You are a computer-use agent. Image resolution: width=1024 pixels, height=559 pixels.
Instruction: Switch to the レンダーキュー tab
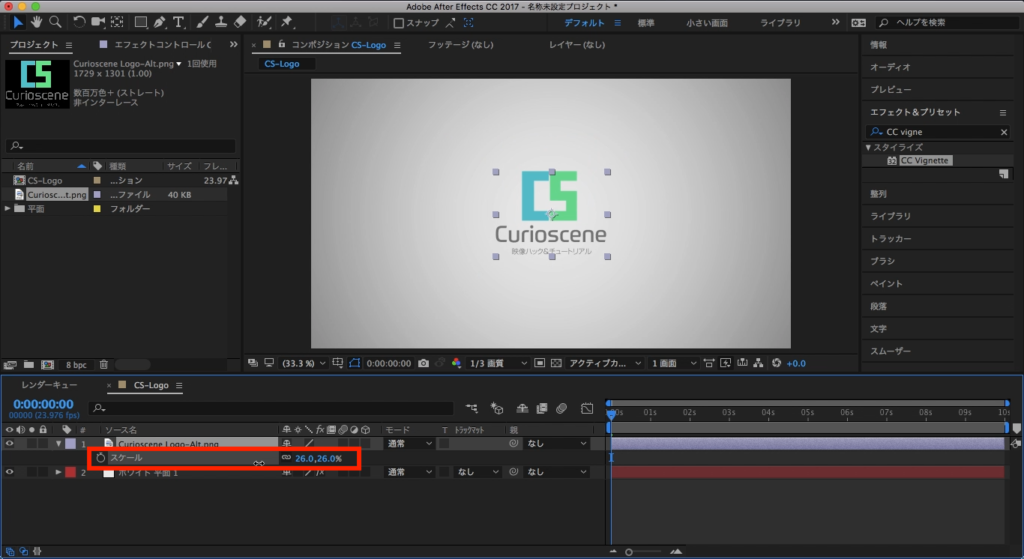[x=49, y=385]
